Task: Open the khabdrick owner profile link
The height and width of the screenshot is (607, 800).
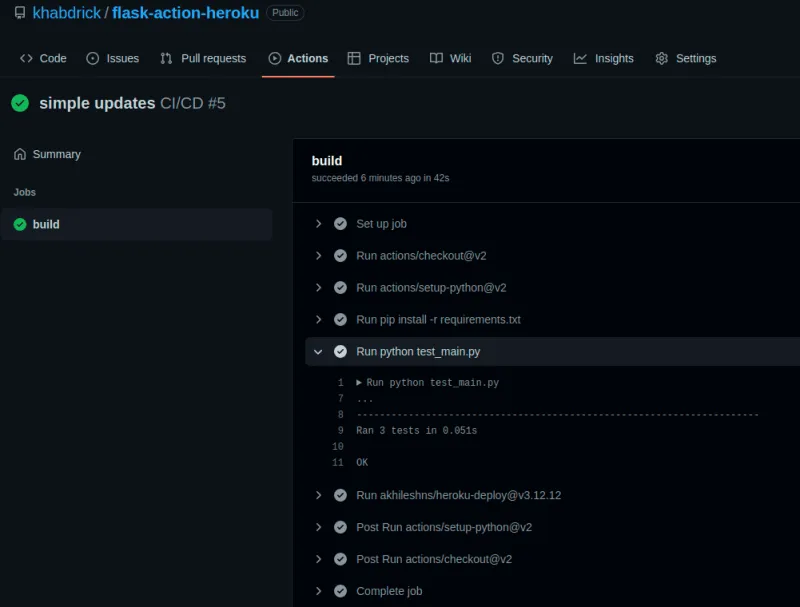Action: click(67, 13)
